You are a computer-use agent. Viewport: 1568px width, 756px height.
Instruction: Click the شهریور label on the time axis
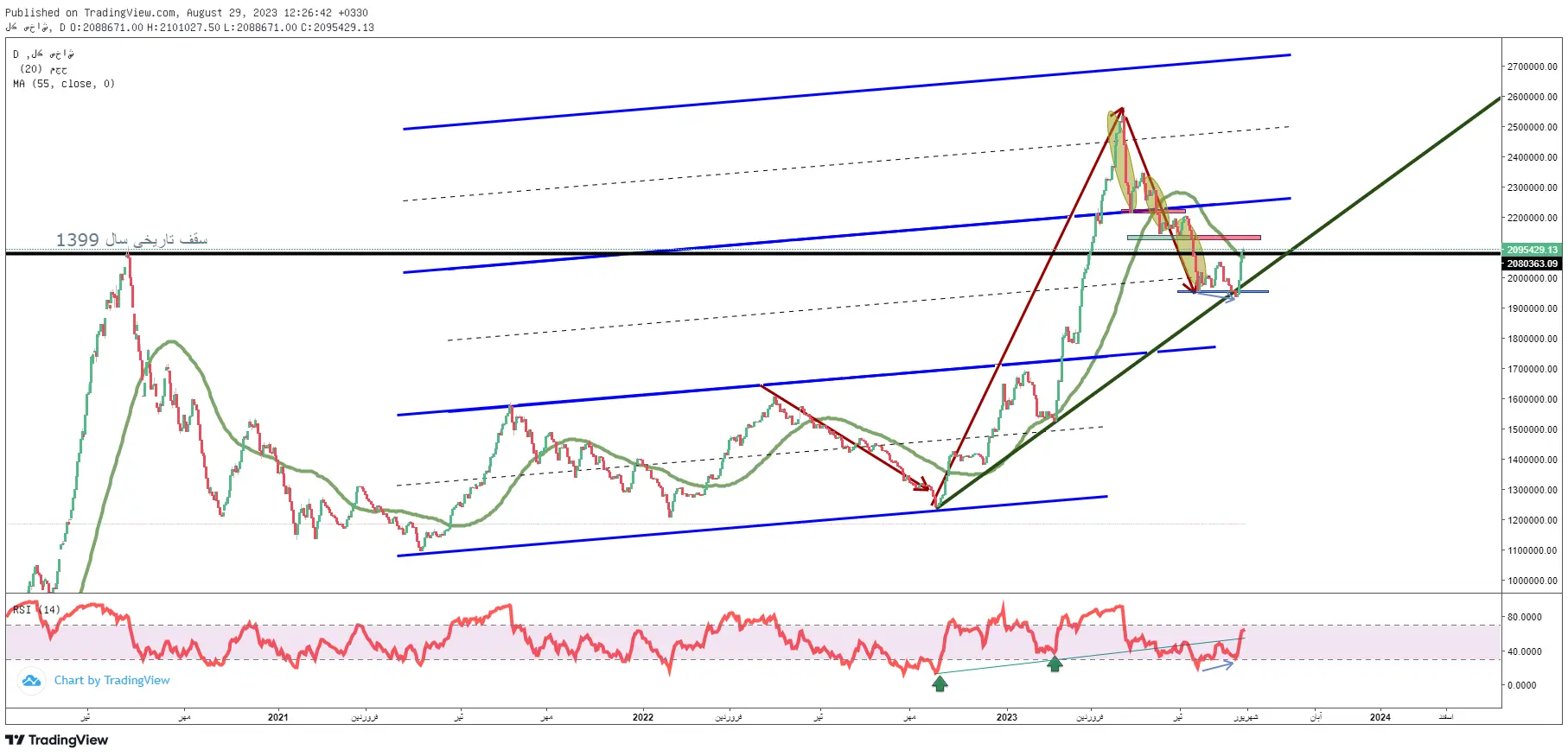tap(1246, 717)
